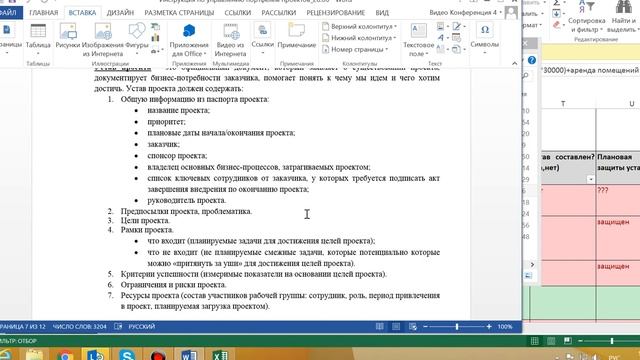Image resolution: width=640 pixels, height=360 pixels.
Task: Collapse the Word ribbon with the chevron
Action: pos(514,63)
